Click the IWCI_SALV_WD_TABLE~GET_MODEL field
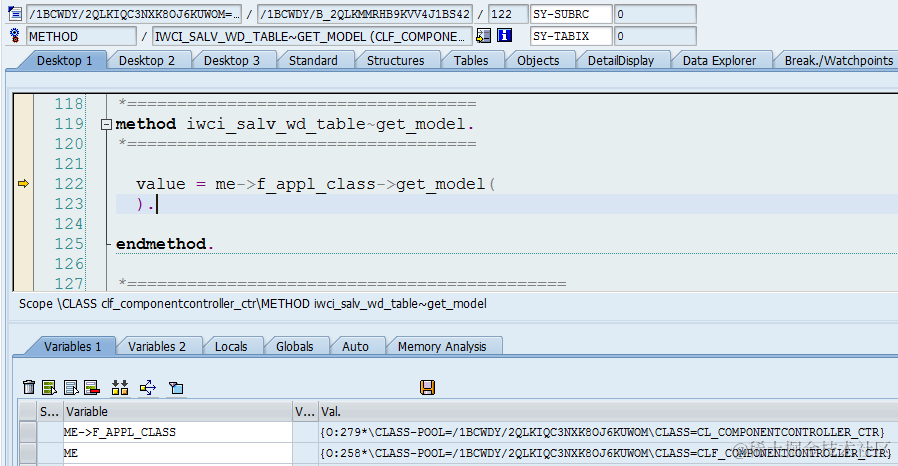 tap(313, 36)
